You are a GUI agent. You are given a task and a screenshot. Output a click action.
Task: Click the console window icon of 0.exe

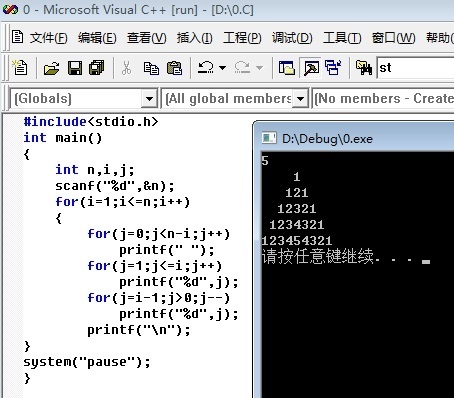[x=269, y=138]
